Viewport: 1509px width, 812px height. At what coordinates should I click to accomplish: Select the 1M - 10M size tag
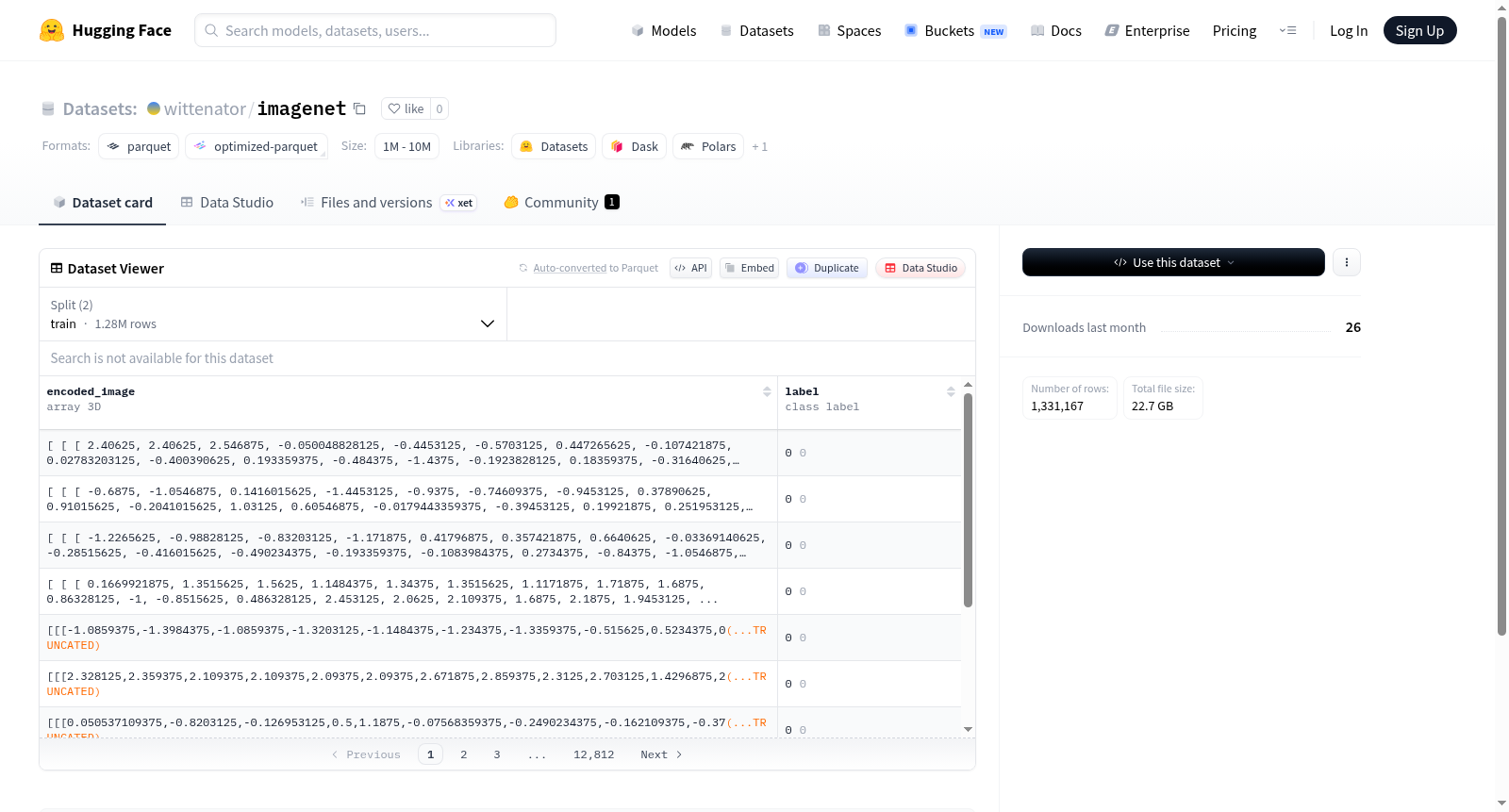tap(407, 146)
